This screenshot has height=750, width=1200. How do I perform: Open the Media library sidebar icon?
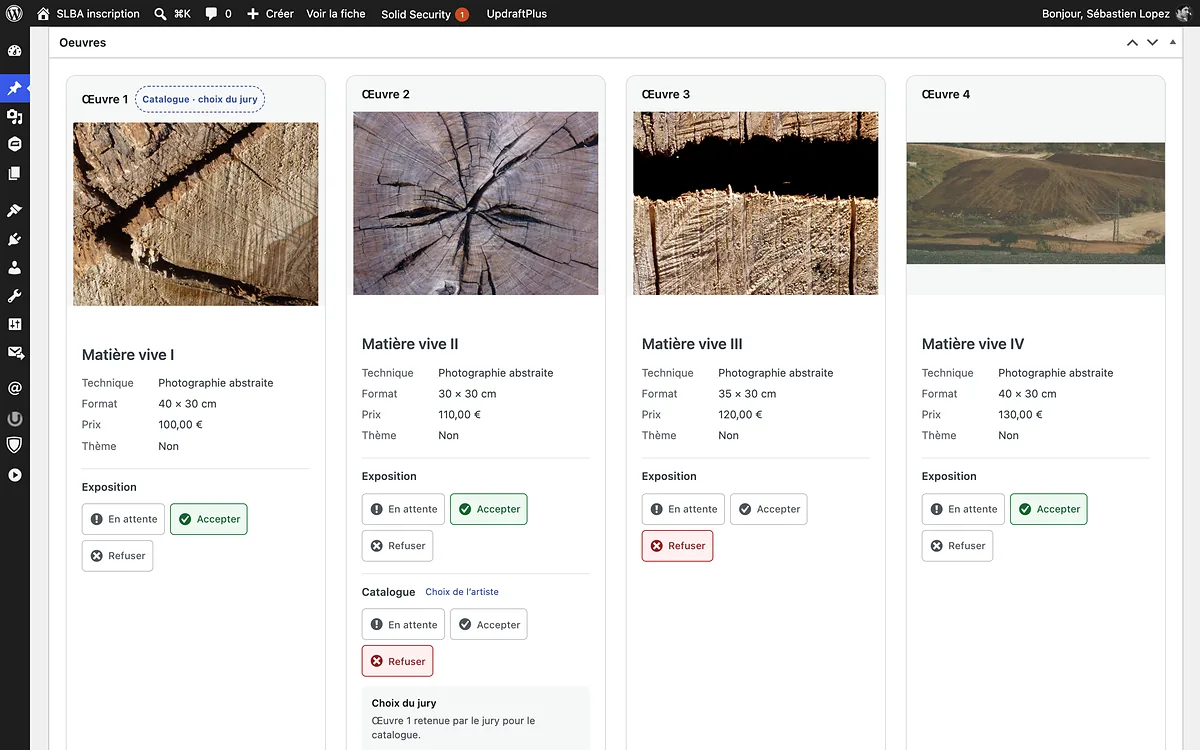point(14,116)
